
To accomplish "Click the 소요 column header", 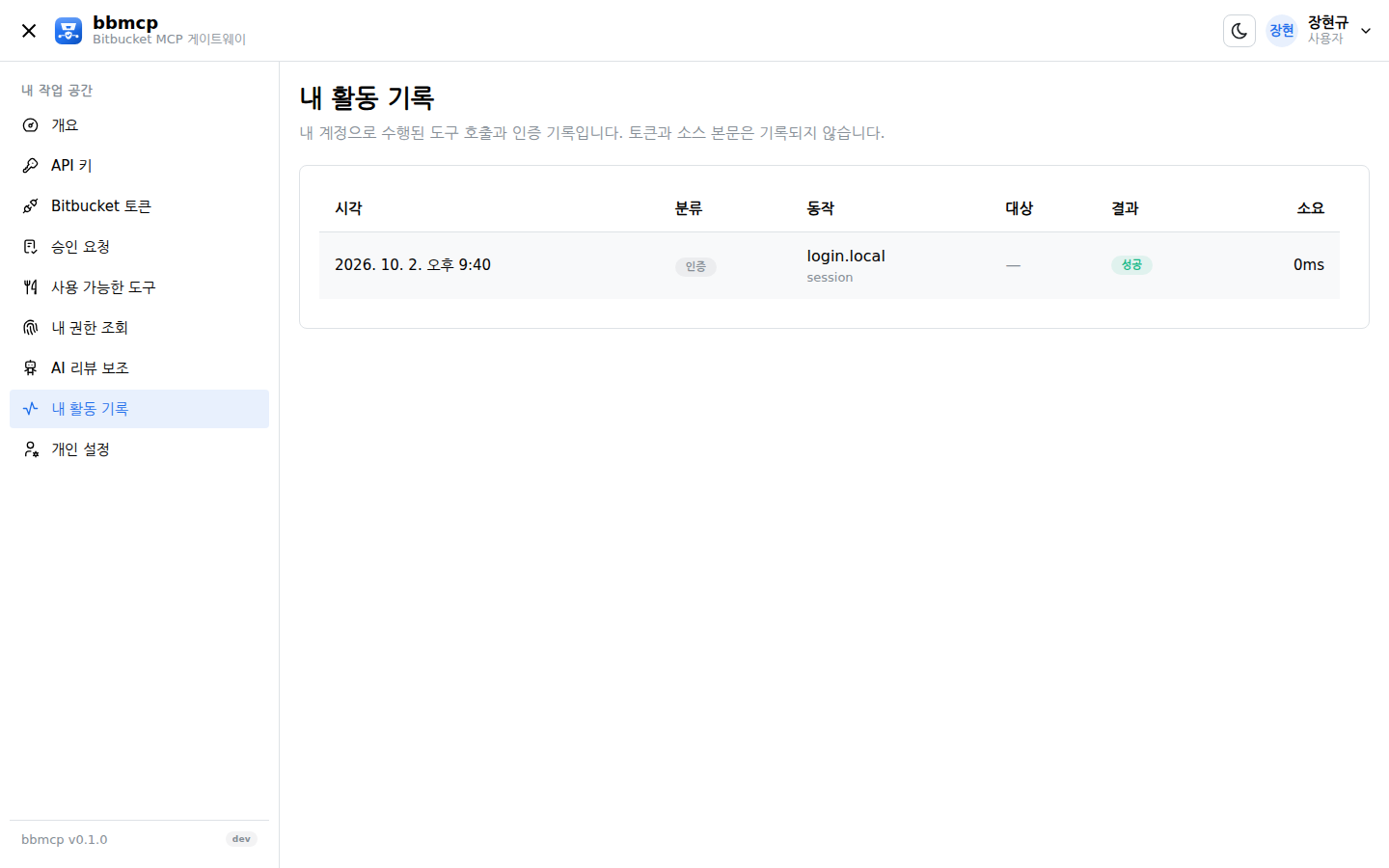I will (x=1311, y=208).
